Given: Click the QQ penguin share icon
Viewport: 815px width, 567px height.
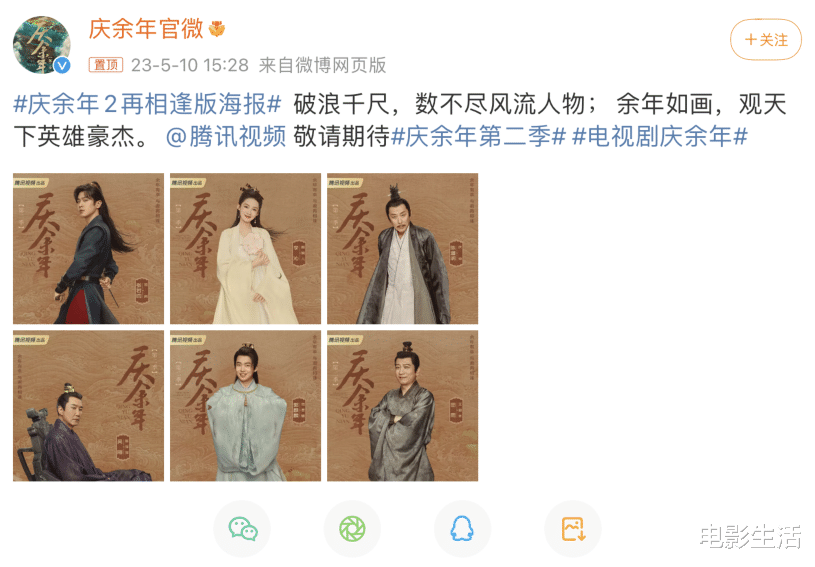Looking at the screenshot, I should tap(462, 529).
